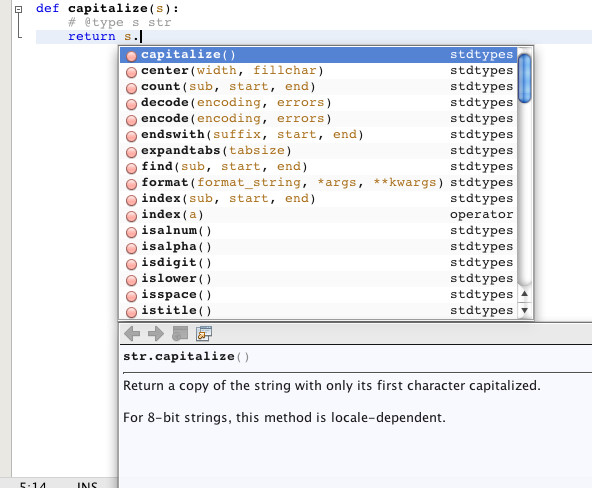
Task: Click the red method icon beside find
Action: (x=131, y=168)
